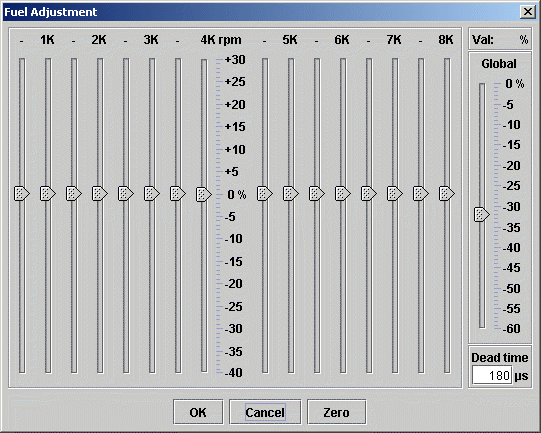
Task: Click the 6K rpm slider thumb
Action: (x=343, y=193)
